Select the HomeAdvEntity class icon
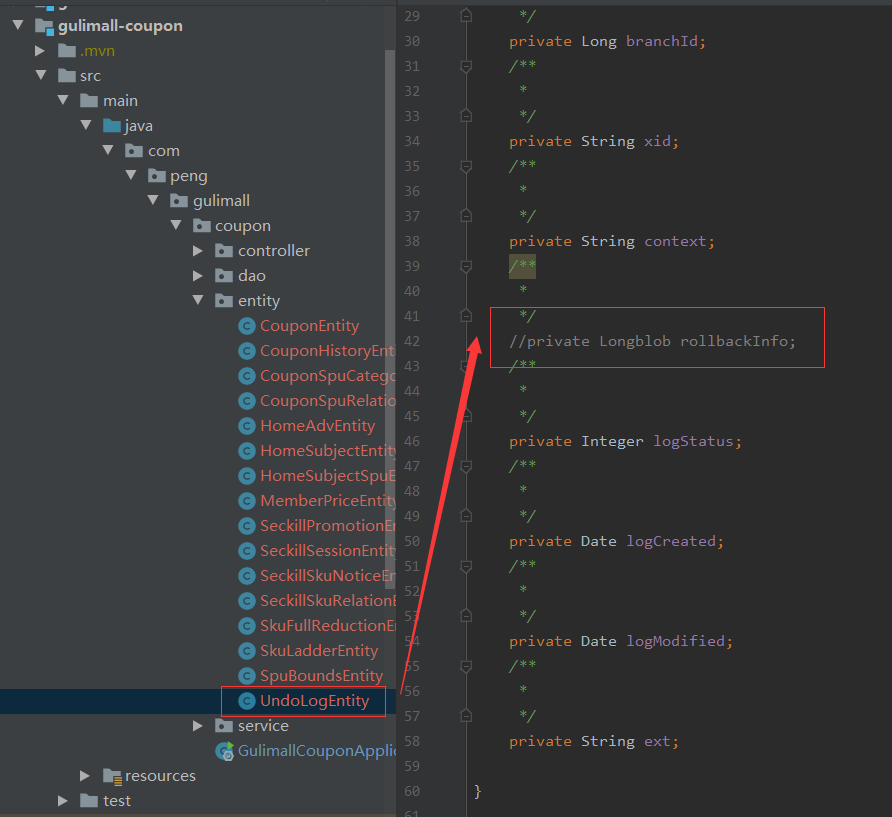892x817 pixels. (x=246, y=426)
